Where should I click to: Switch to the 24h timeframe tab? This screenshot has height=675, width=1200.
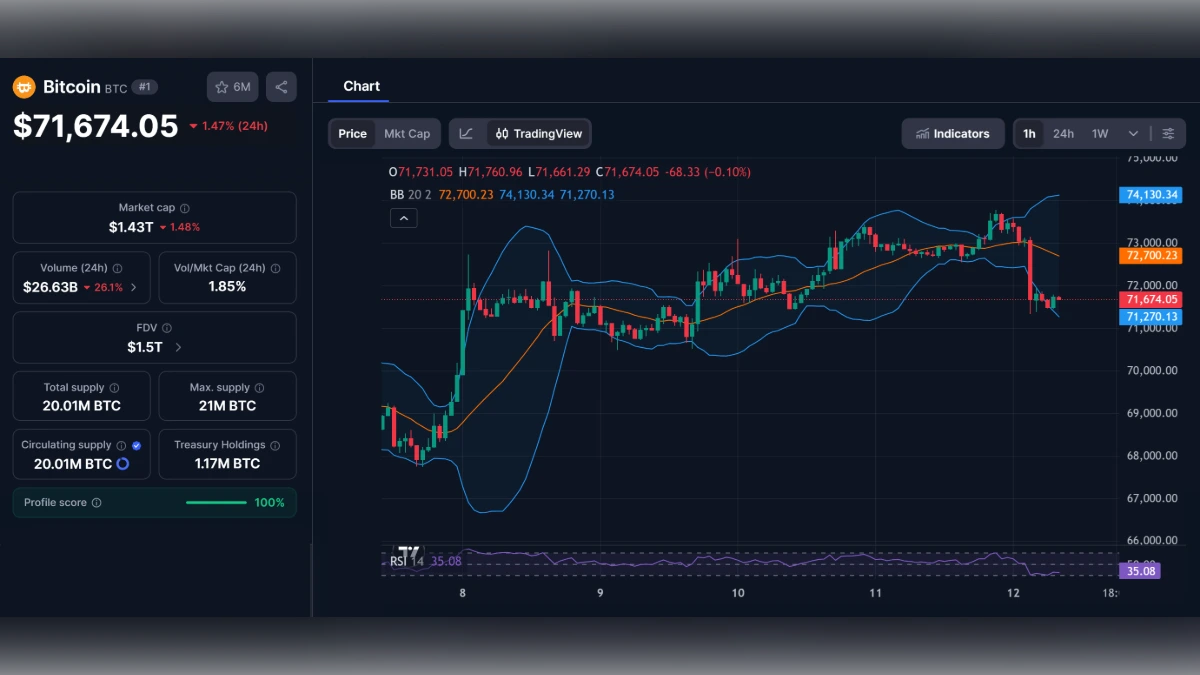click(x=1063, y=133)
